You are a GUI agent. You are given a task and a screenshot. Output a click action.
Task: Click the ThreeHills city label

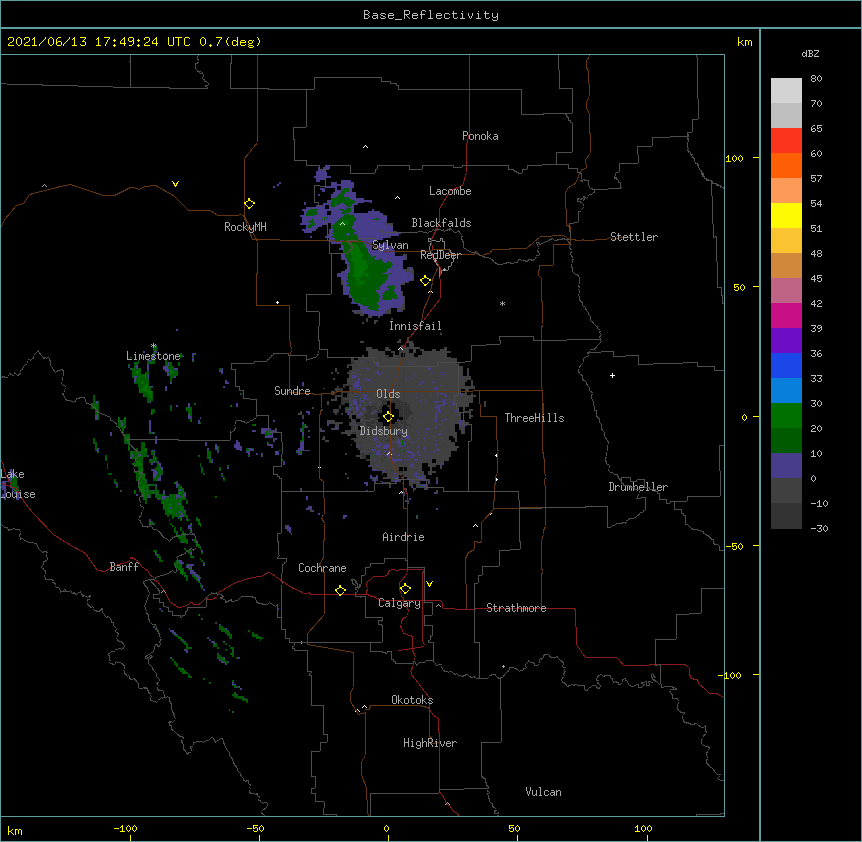tap(534, 418)
